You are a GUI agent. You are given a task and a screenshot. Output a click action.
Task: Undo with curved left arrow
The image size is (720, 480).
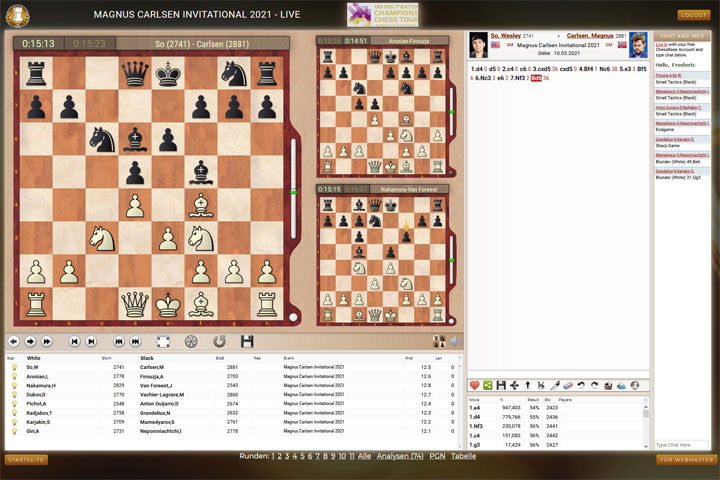[581, 385]
